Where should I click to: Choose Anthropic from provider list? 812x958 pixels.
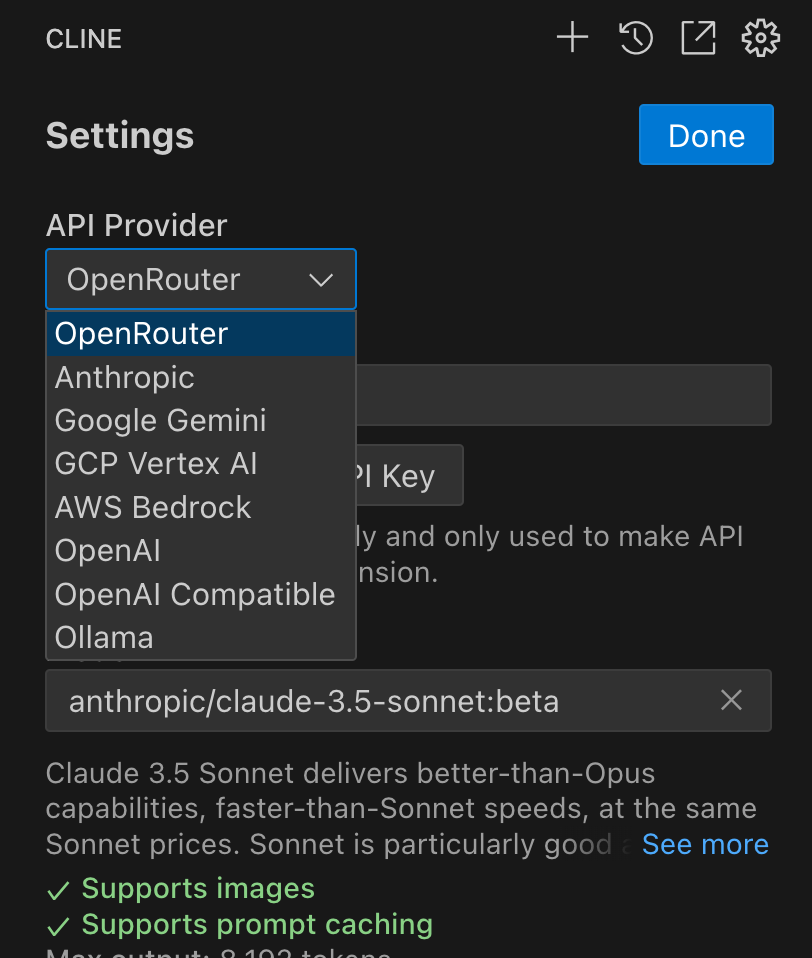click(125, 378)
